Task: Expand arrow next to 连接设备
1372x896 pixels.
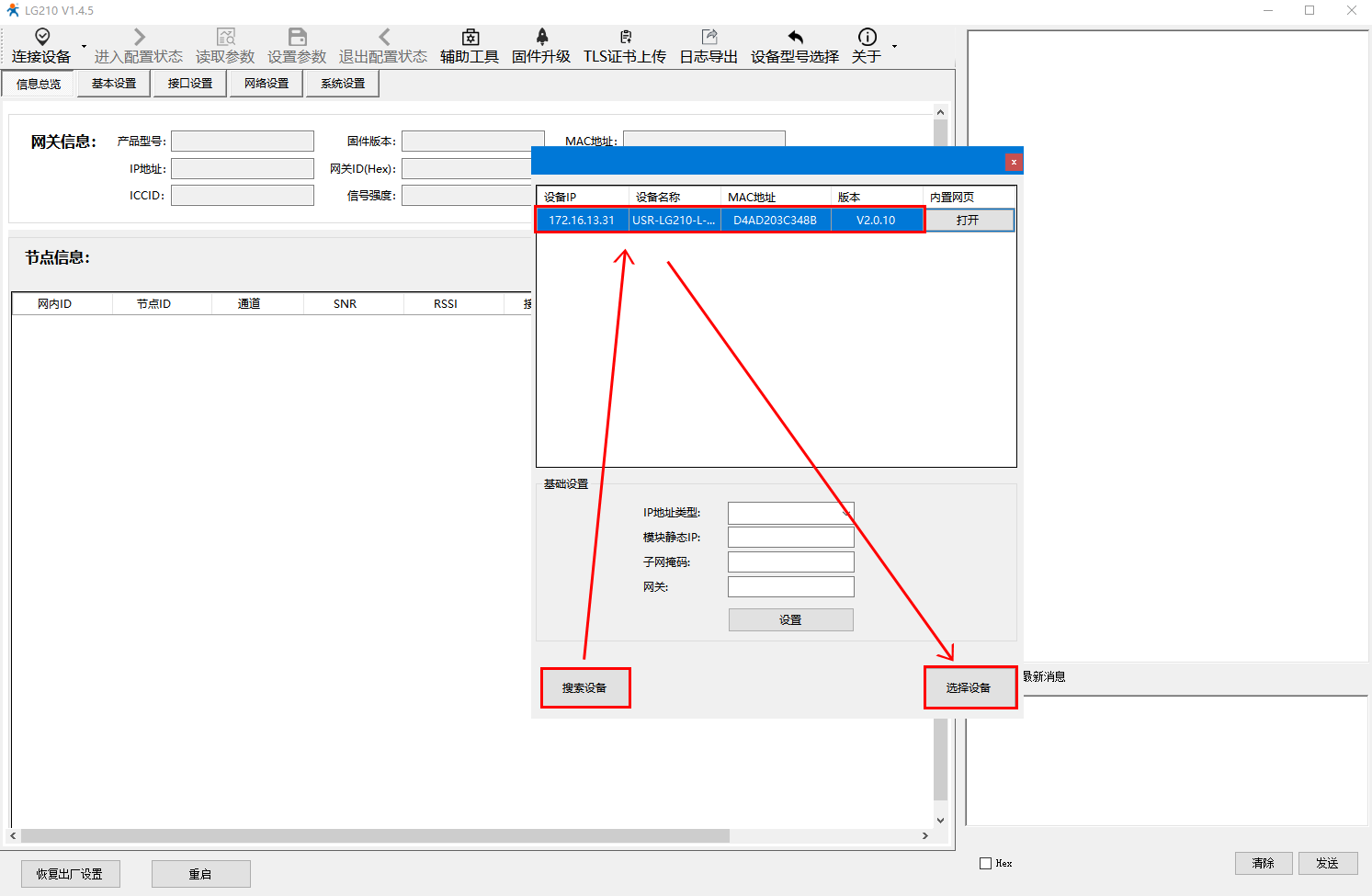Action: click(84, 46)
